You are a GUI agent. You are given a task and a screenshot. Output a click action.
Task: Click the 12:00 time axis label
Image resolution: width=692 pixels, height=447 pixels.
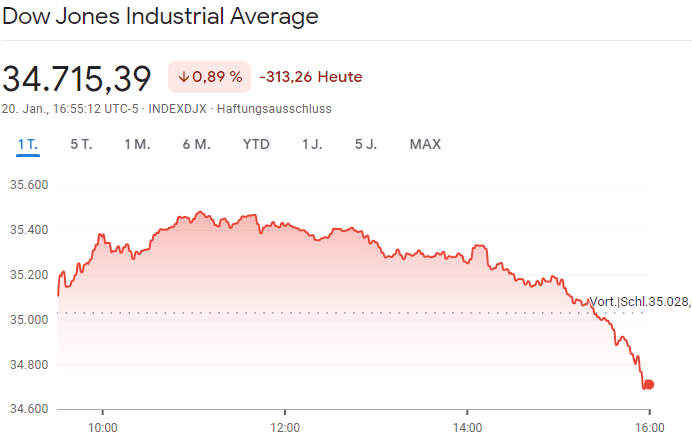pyautogui.click(x=285, y=427)
